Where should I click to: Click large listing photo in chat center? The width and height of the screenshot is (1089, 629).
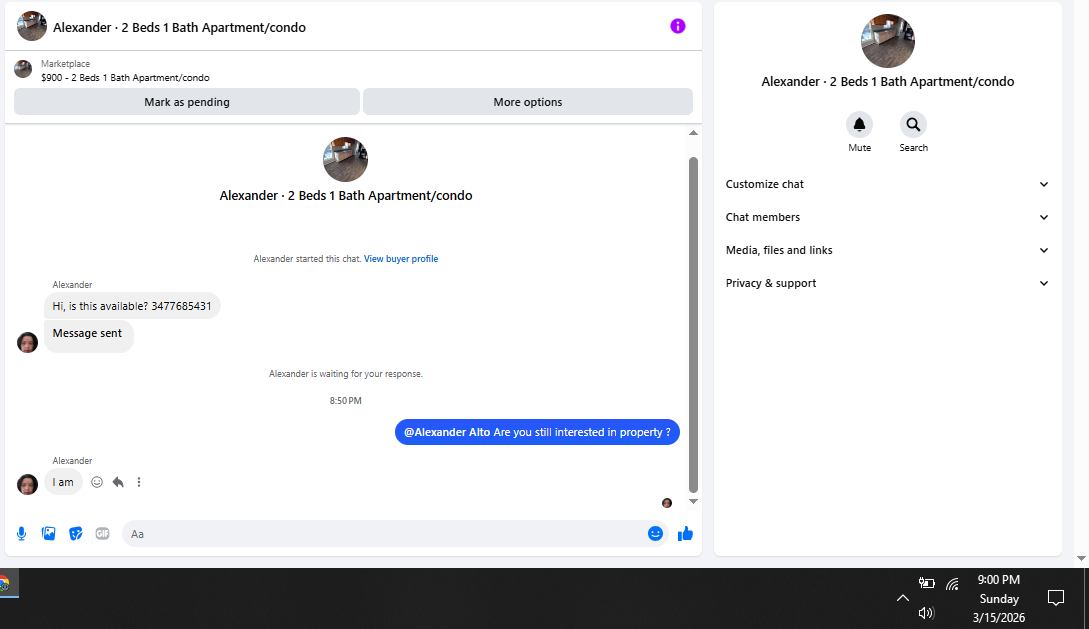point(345,160)
